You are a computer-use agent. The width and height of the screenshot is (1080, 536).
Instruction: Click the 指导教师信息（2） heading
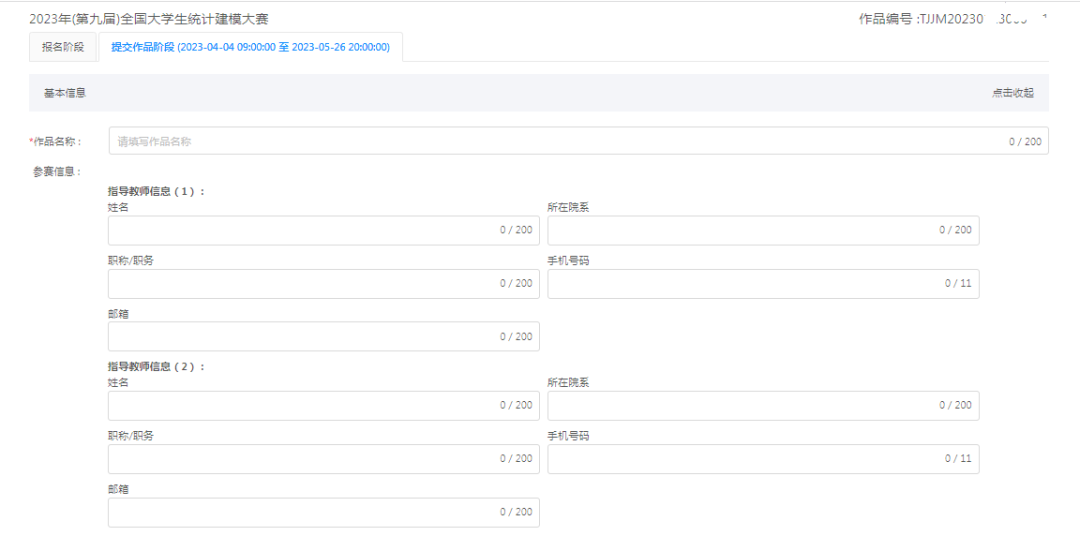[156, 367]
